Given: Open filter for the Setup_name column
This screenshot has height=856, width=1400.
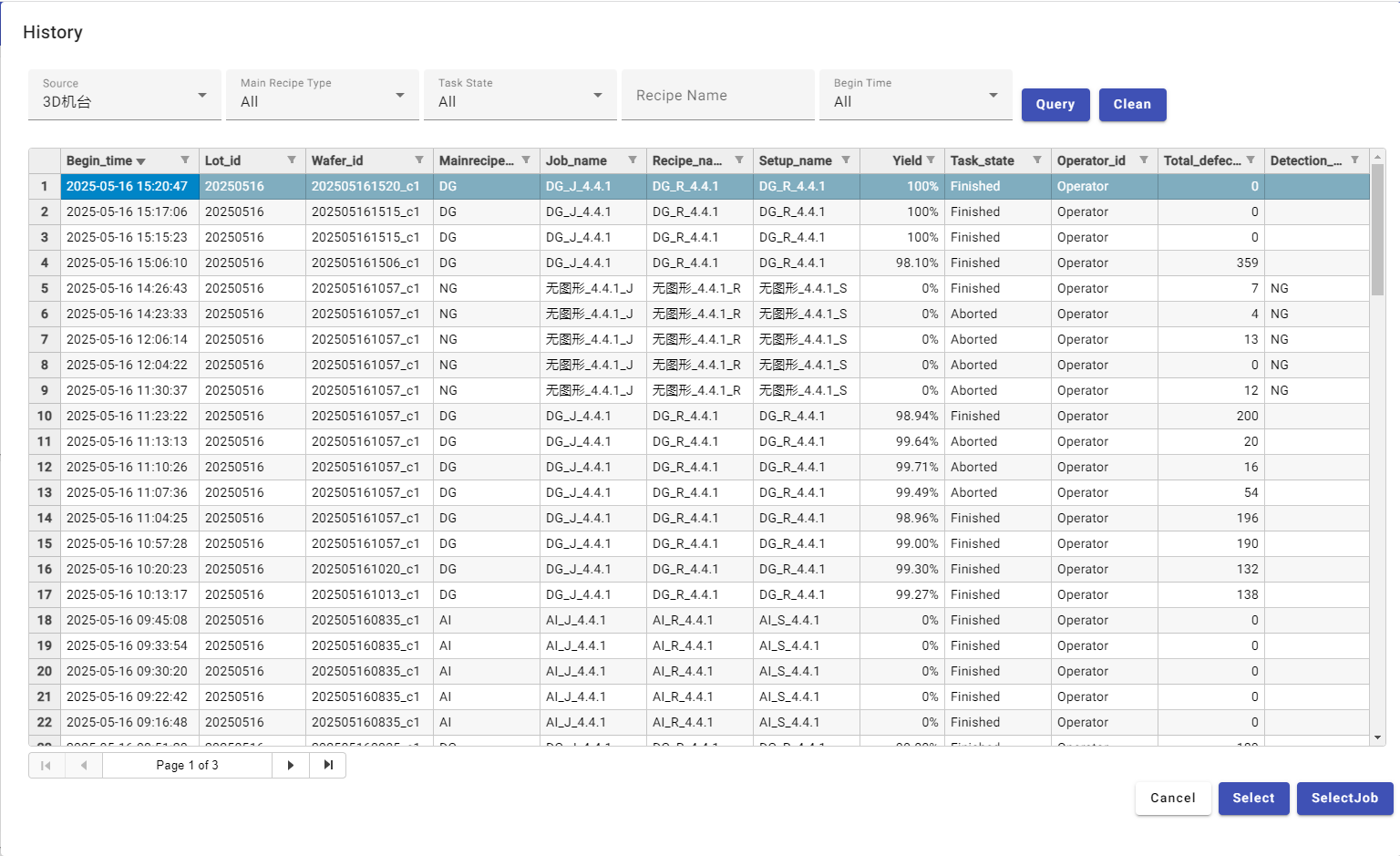Looking at the screenshot, I should [x=846, y=160].
